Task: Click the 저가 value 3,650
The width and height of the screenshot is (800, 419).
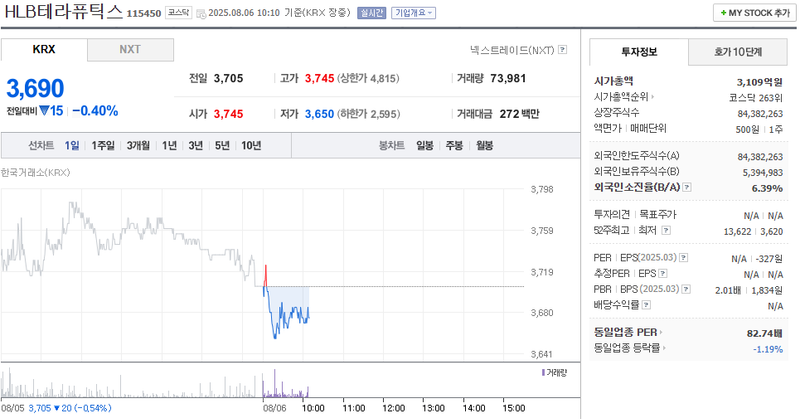Action: click(319, 114)
